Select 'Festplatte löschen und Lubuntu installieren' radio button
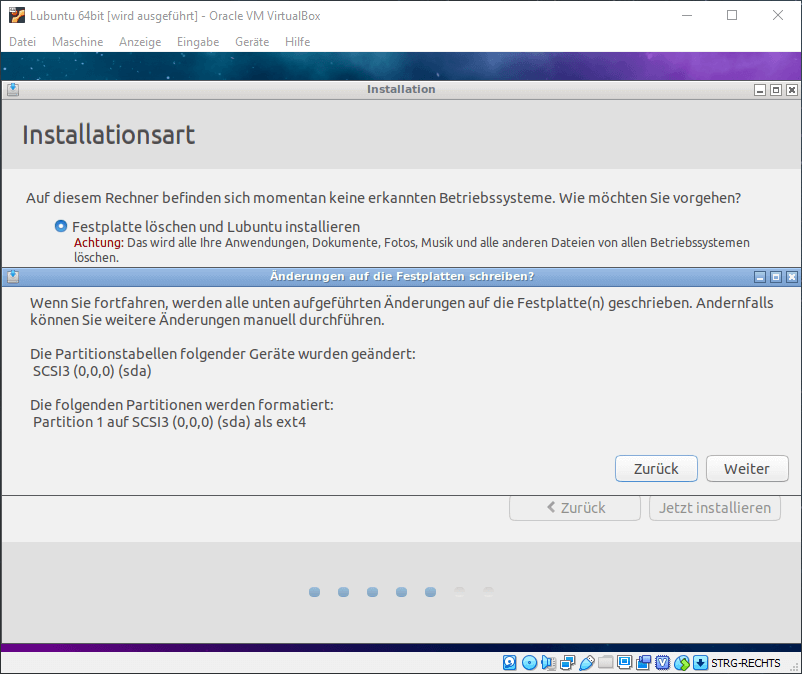 61,226
